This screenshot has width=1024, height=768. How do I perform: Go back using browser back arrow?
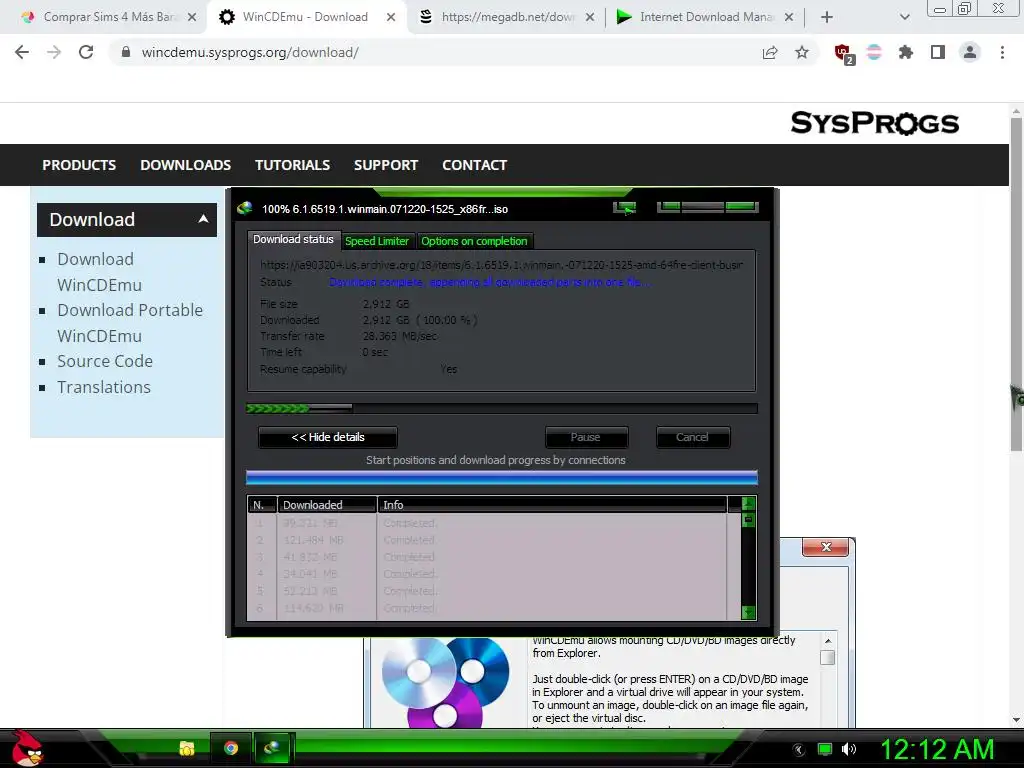(22, 52)
